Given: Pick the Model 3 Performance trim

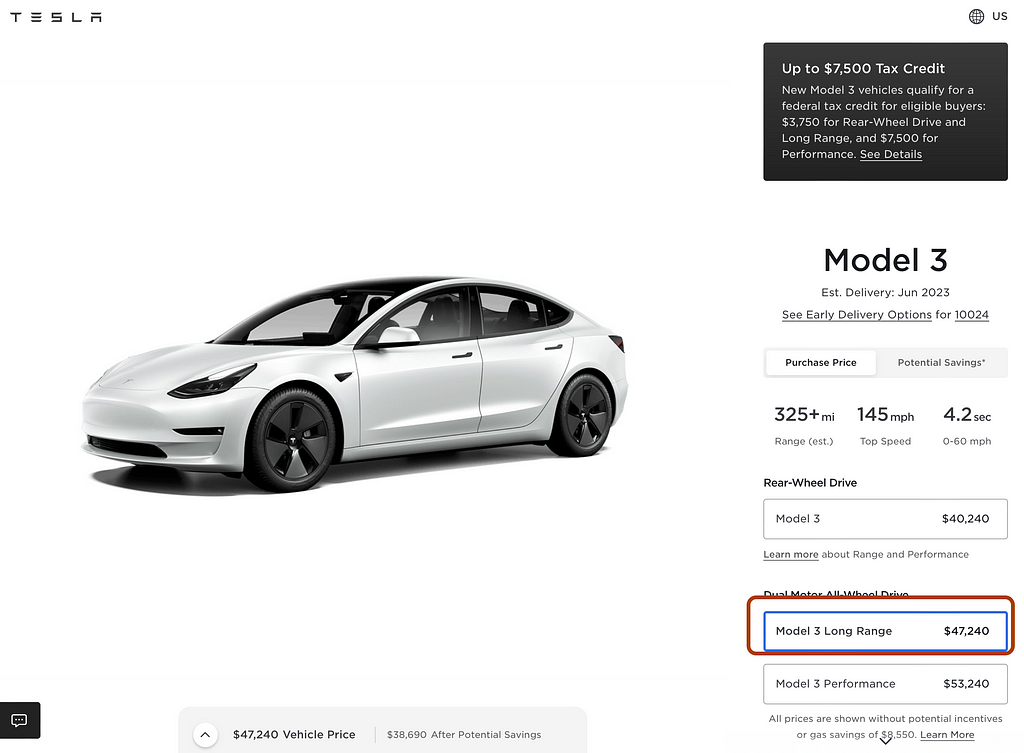Looking at the screenshot, I should click(885, 684).
